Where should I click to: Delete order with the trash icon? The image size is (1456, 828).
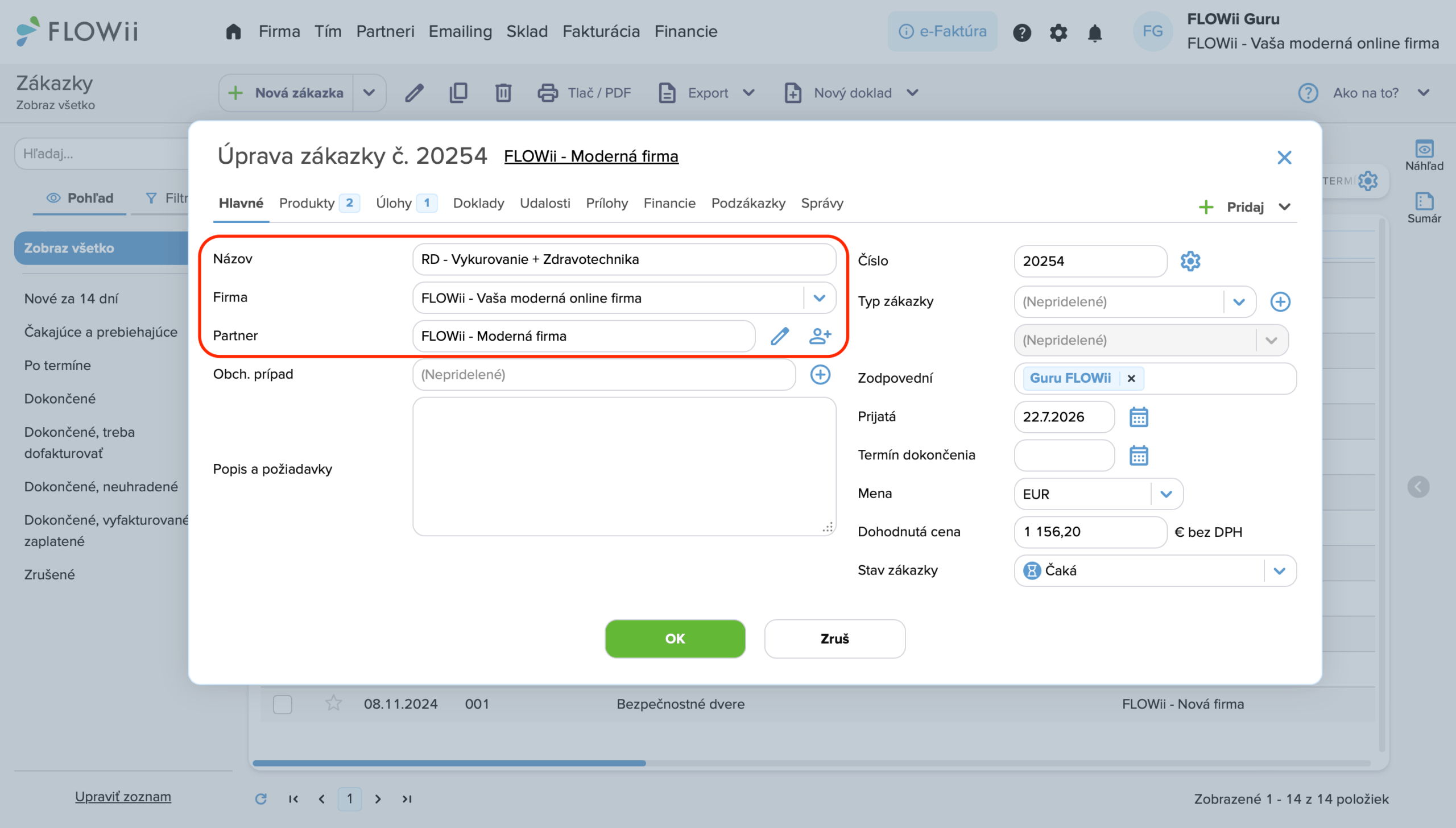click(503, 93)
